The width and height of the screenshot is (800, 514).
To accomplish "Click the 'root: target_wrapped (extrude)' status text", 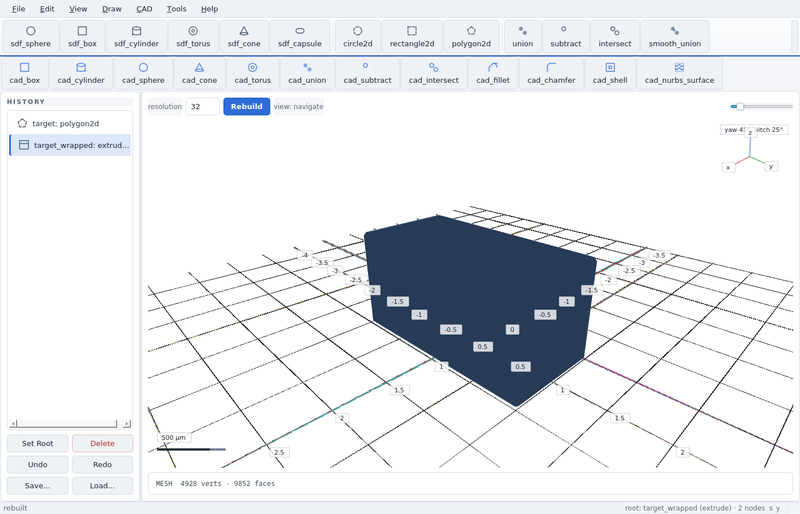I will click(x=678, y=508).
